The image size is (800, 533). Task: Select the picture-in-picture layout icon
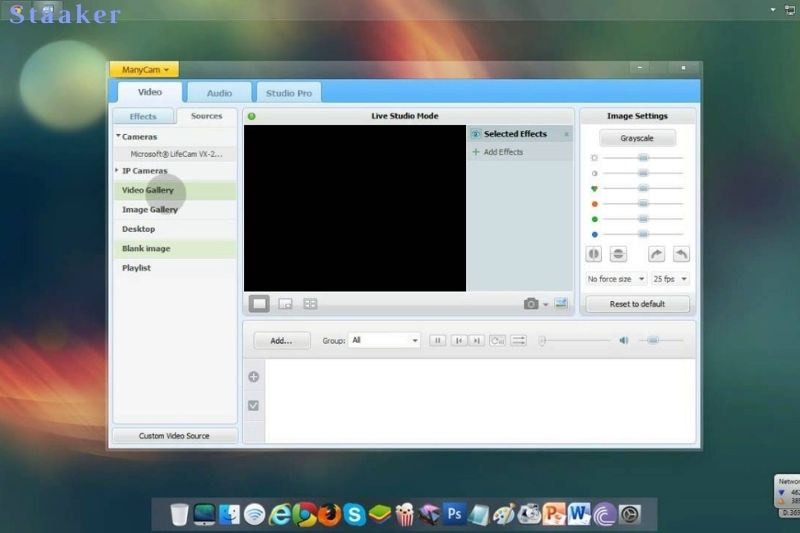point(285,304)
